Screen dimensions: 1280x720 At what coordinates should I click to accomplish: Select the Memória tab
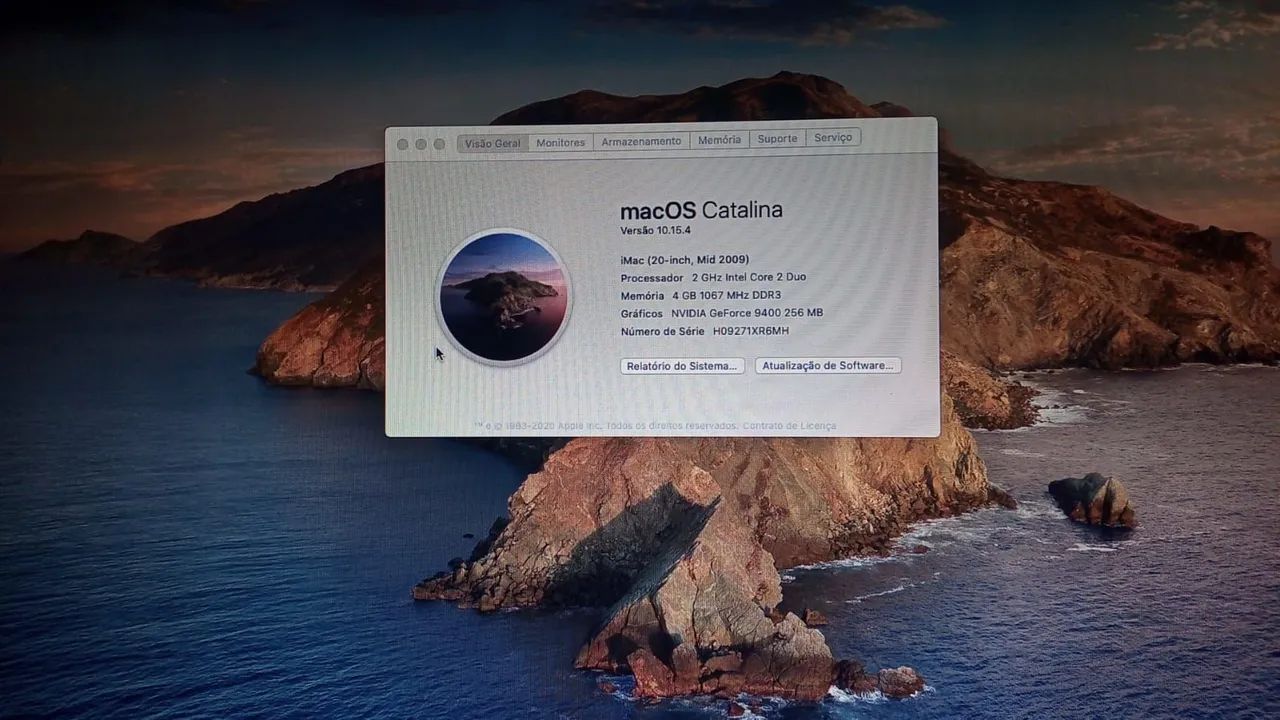tap(720, 139)
